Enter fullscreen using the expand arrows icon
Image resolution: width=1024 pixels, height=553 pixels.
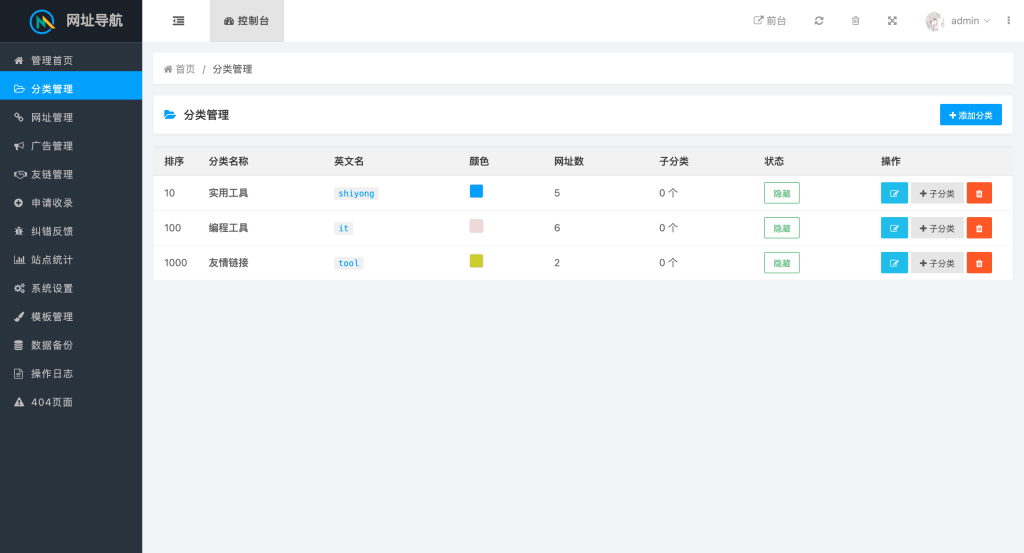pos(892,21)
